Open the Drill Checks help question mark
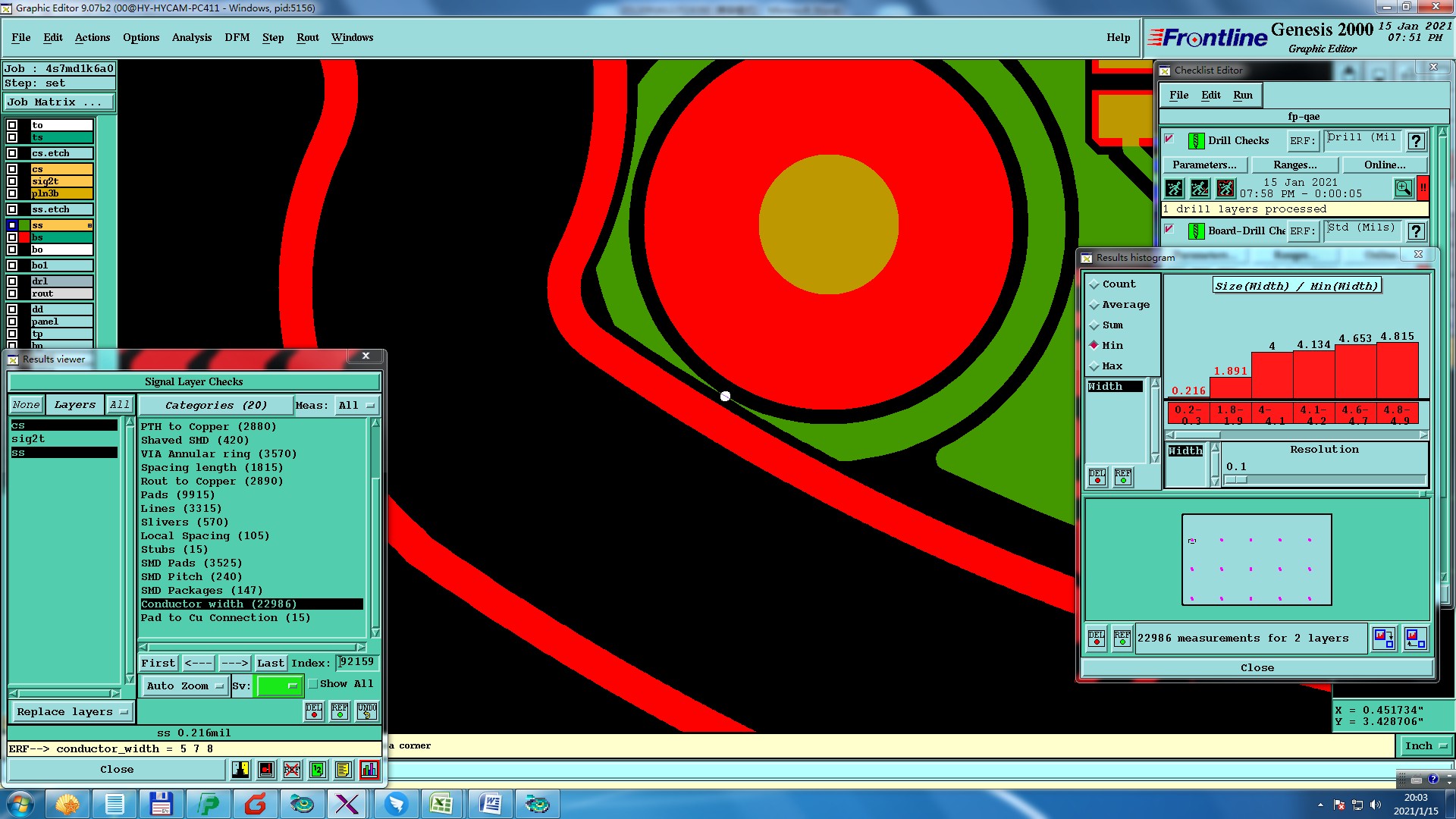Viewport: 1456px width, 819px height. tap(1416, 141)
